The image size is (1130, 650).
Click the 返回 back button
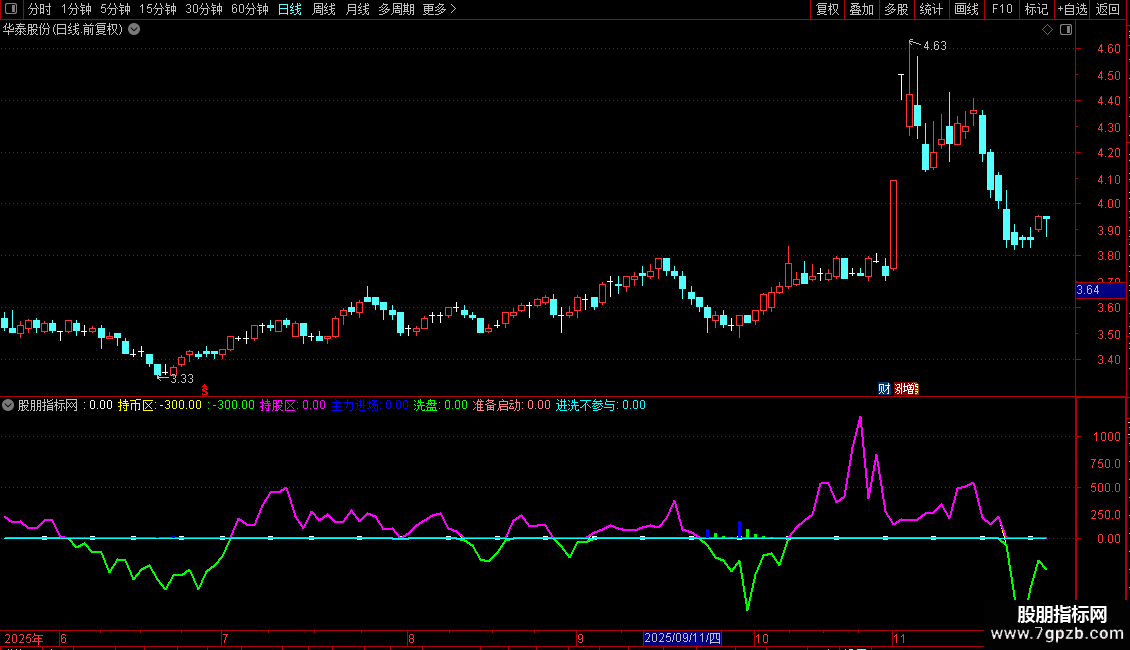[x=1108, y=9]
